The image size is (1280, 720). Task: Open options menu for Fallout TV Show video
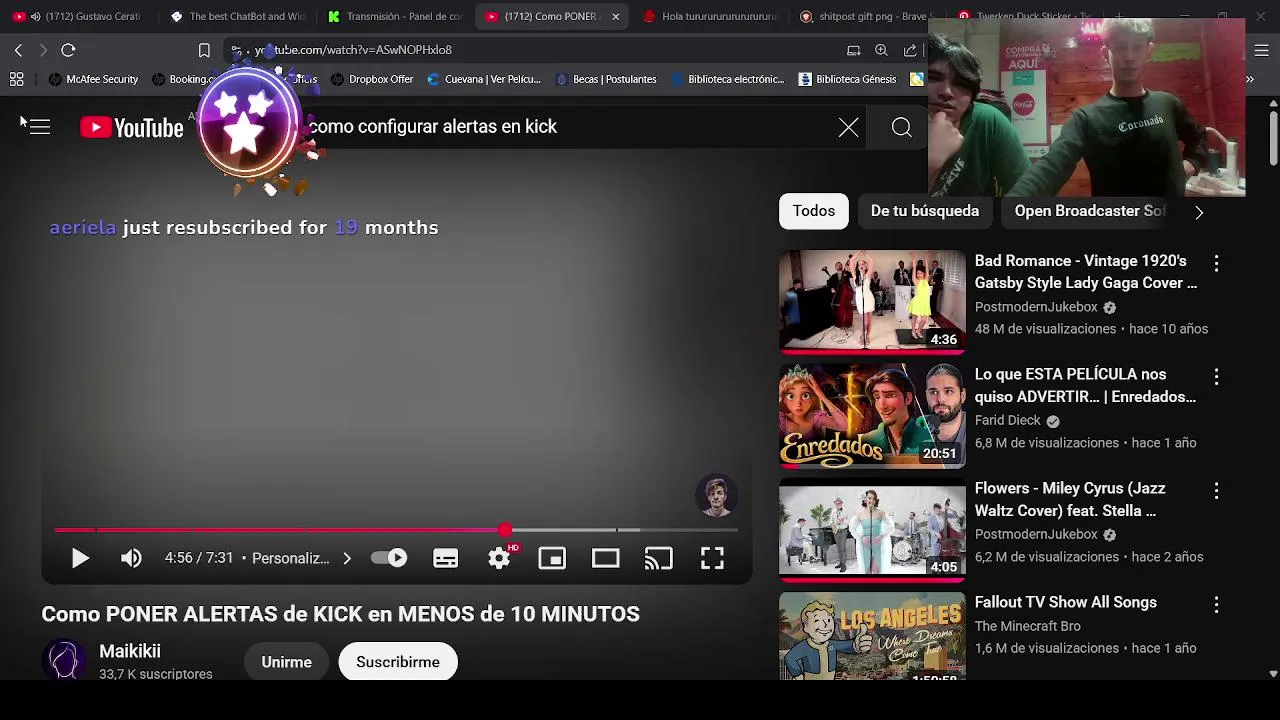(x=1216, y=605)
